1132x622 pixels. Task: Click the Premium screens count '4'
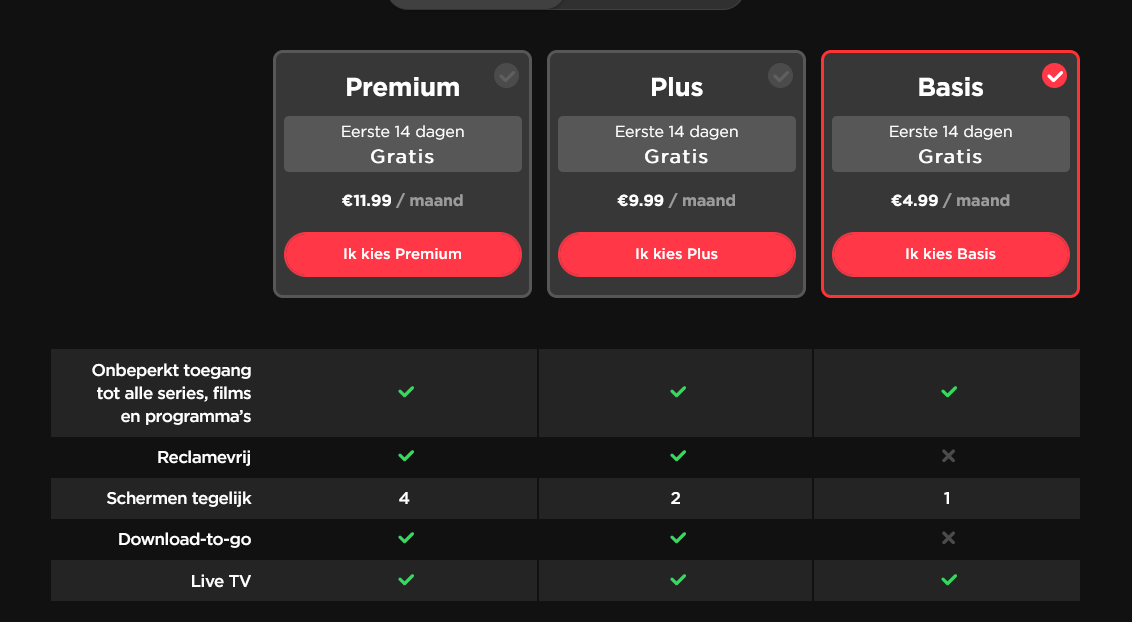coord(404,499)
